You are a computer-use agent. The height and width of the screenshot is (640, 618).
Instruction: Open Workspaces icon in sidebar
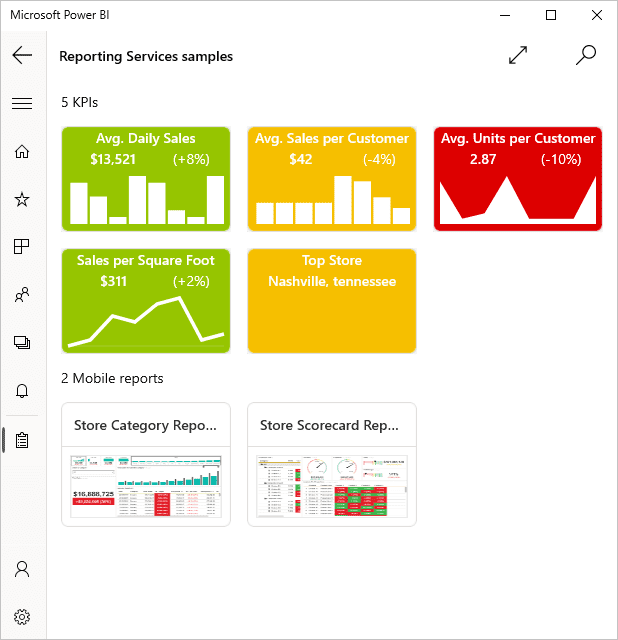point(22,343)
